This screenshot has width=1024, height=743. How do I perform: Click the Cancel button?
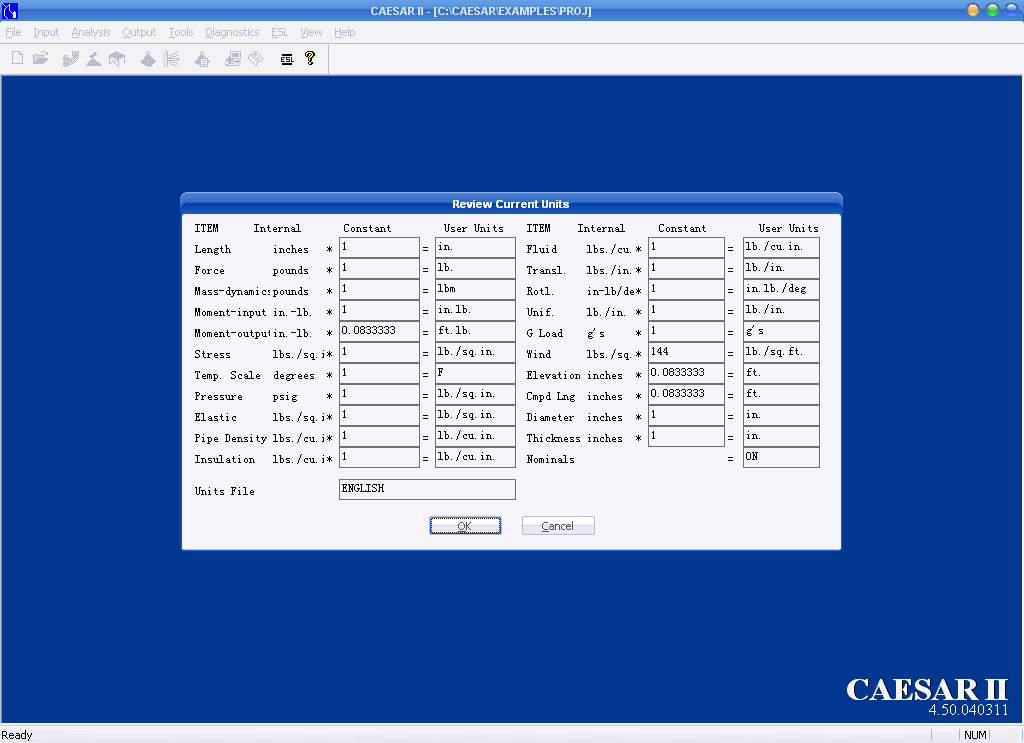pyautogui.click(x=558, y=526)
